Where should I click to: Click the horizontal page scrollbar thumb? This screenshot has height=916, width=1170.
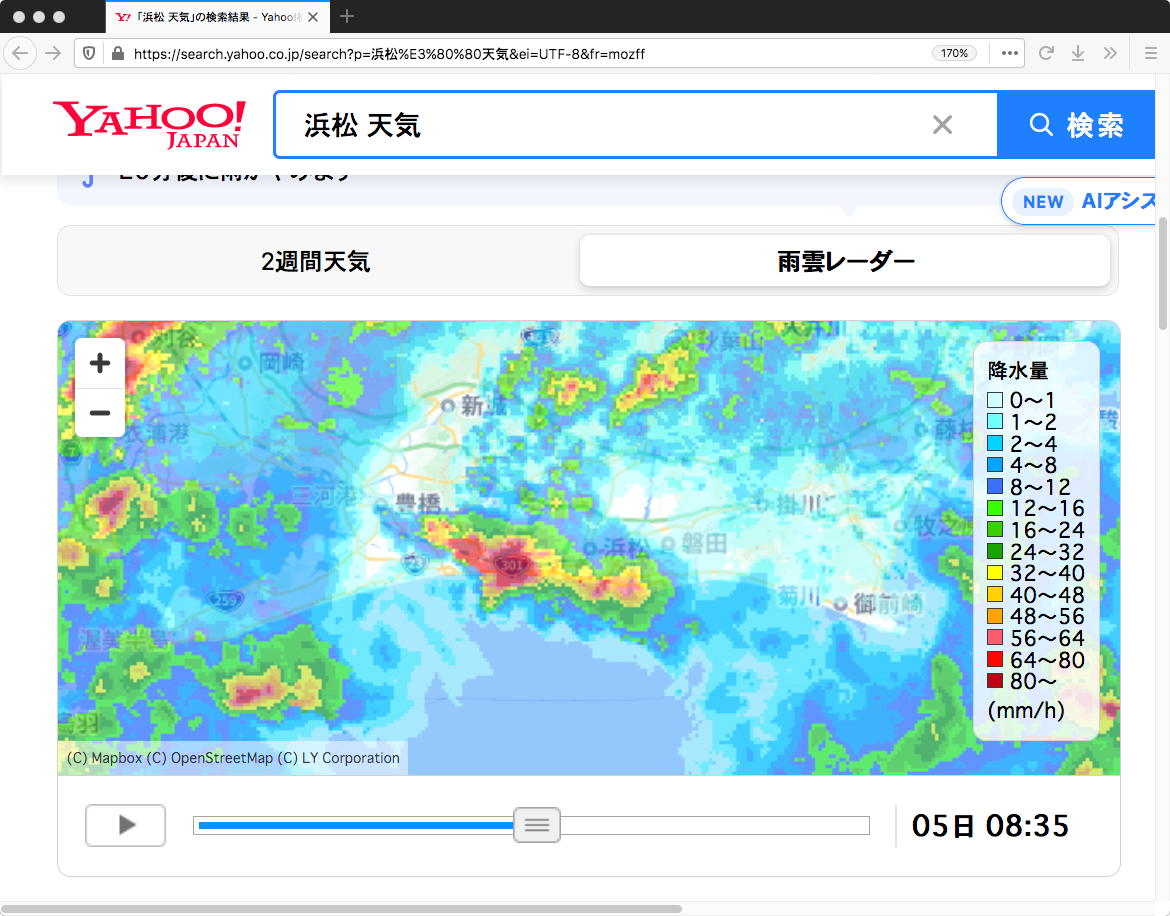(341, 909)
